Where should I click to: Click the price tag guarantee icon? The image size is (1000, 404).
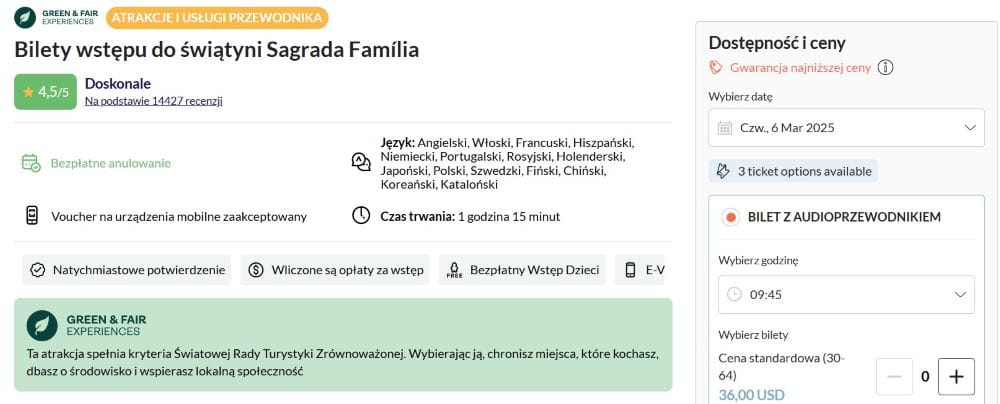[x=716, y=68]
